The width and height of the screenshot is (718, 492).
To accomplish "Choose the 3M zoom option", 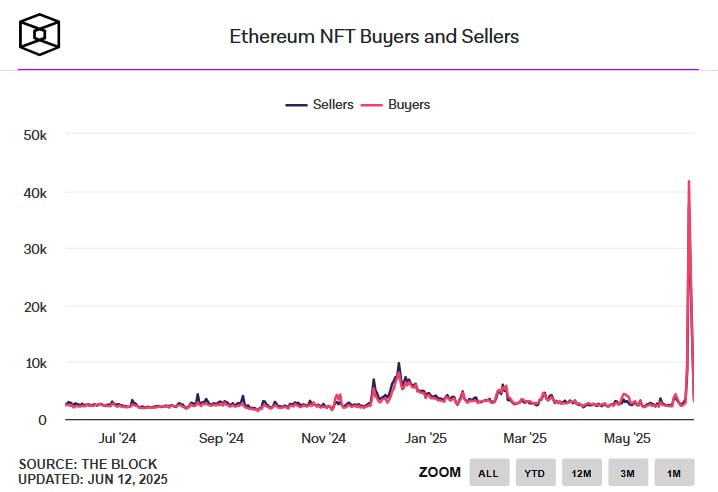I will click(x=627, y=472).
